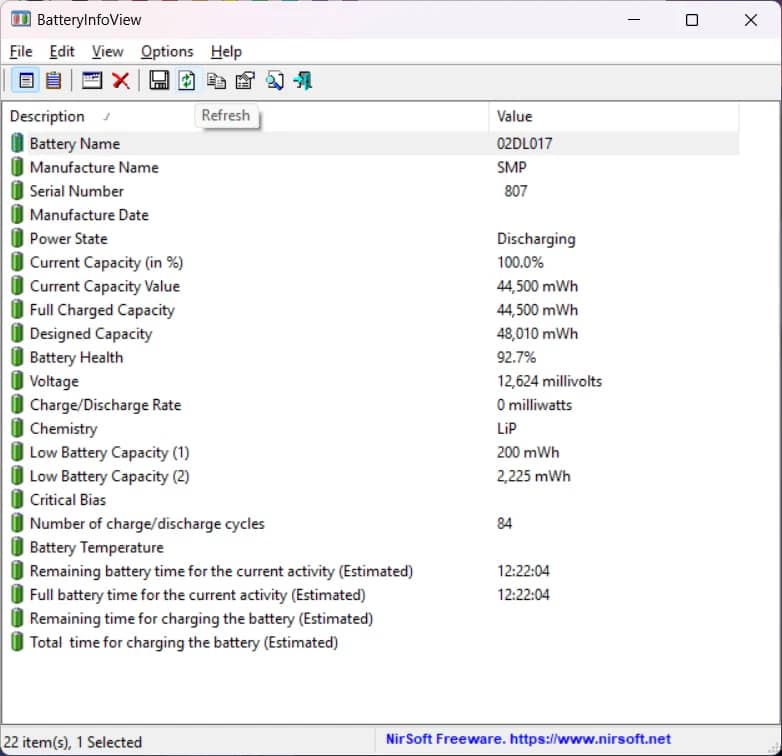Click the 2,225 mWh value
782x756 pixels.
click(x=533, y=476)
